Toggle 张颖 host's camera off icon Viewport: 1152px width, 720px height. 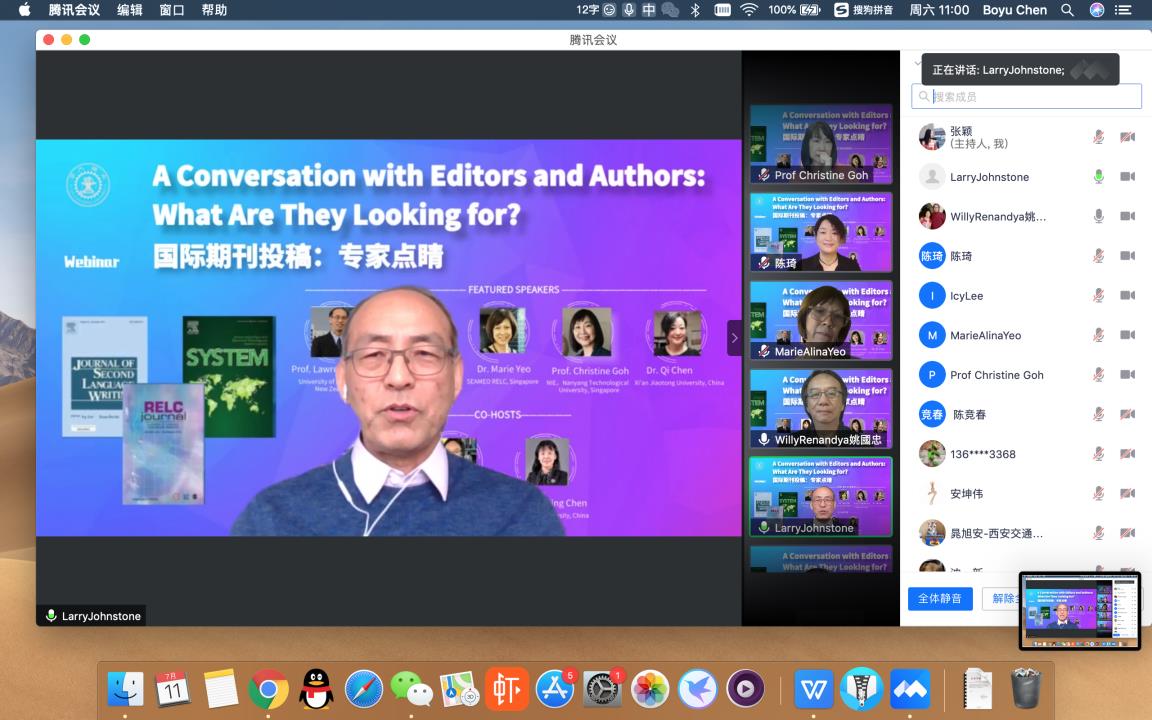click(x=1127, y=137)
